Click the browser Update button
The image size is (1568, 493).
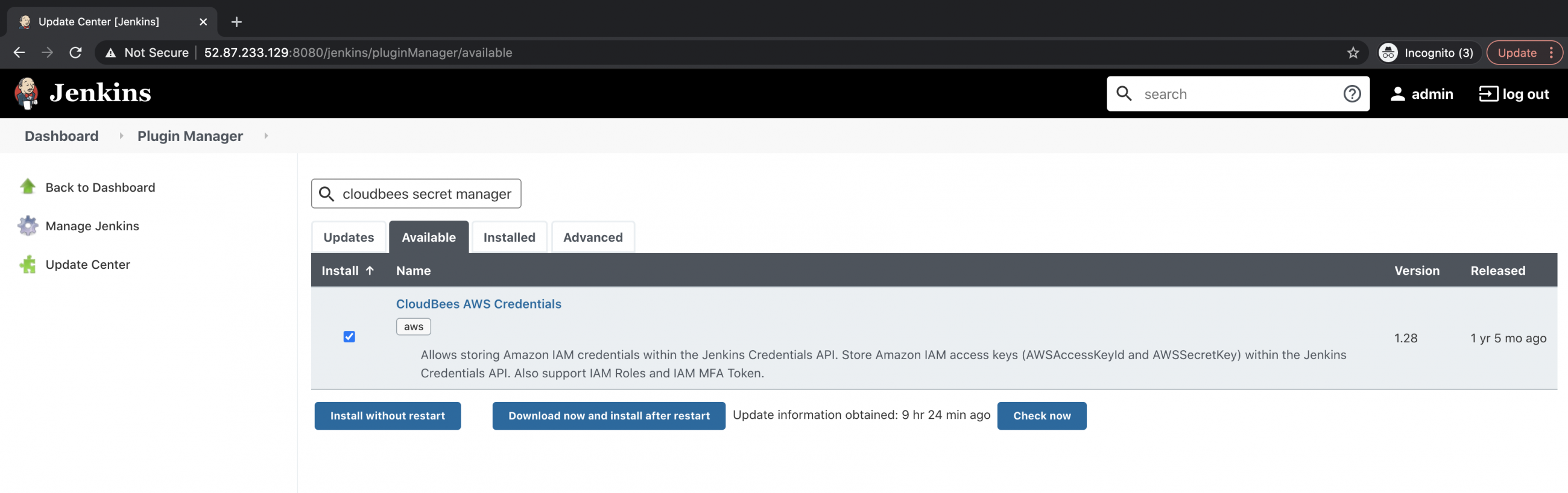click(1517, 52)
